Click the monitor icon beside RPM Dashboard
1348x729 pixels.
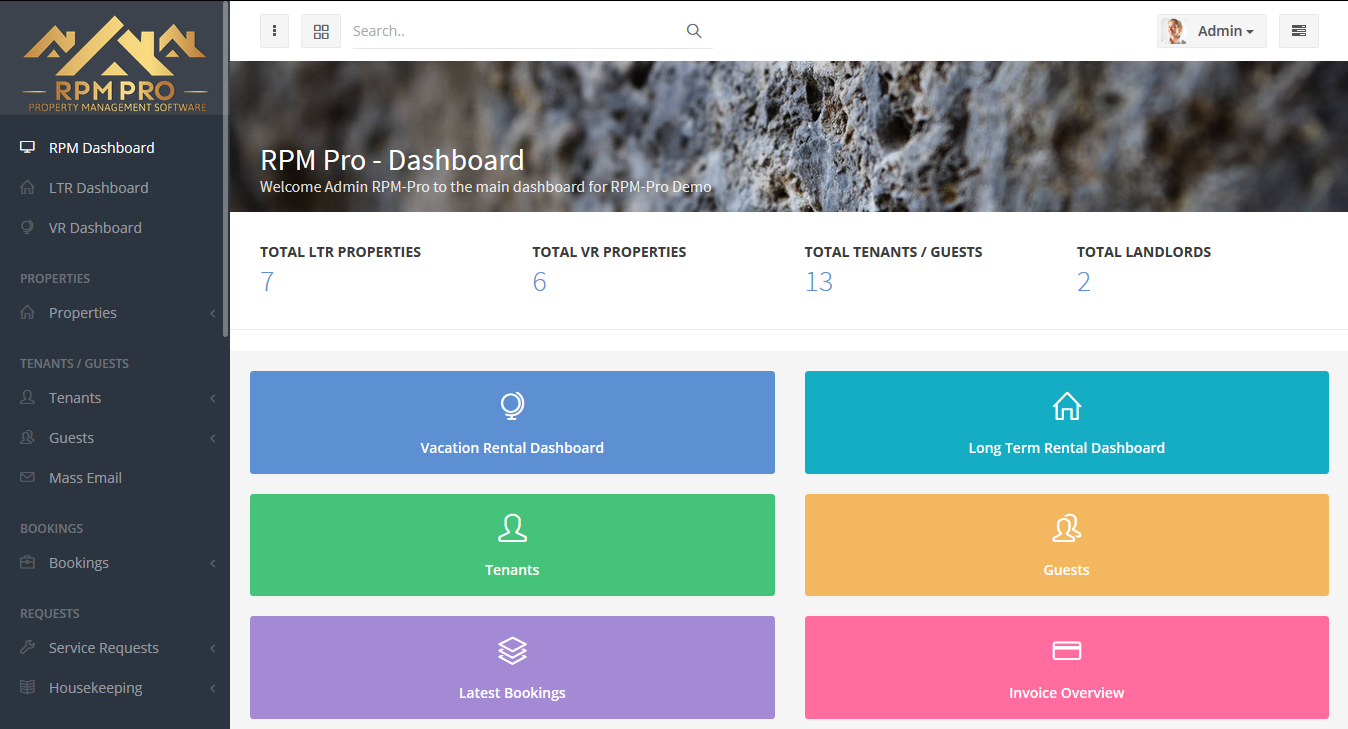point(28,147)
